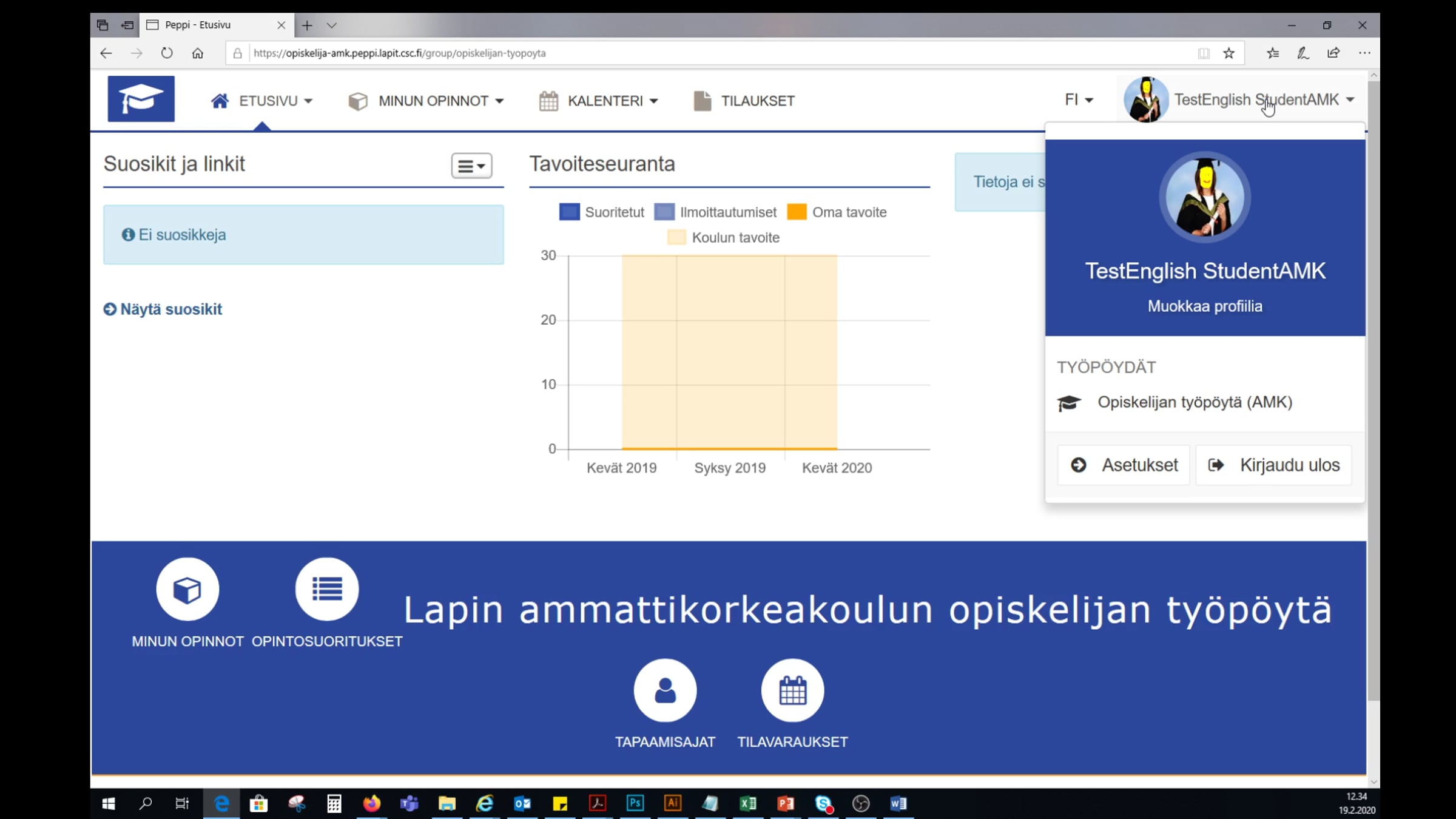Click the Näytä suosikit link
This screenshot has height=819, width=1456.
(163, 309)
